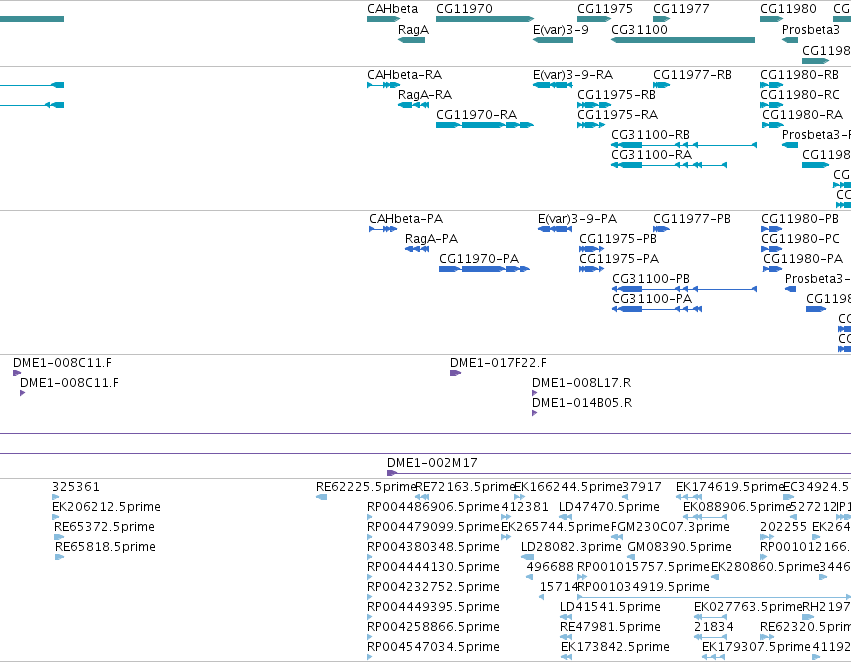Select protein CG11970-PA
Screen dimensions: 851x662
click(x=484, y=269)
